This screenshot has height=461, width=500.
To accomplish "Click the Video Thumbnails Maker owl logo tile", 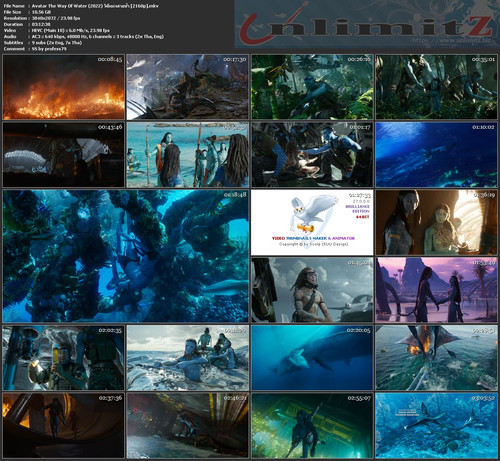I will 312,222.
